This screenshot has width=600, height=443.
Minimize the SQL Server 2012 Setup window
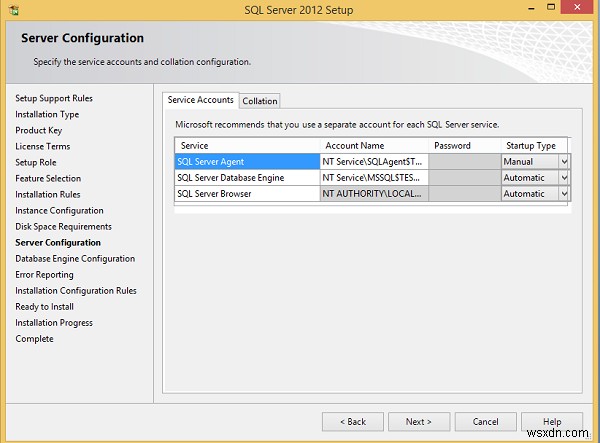531,8
